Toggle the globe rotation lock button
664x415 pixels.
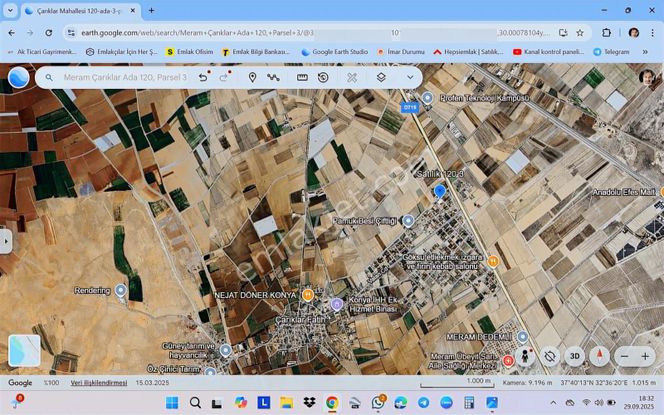coord(550,356)
